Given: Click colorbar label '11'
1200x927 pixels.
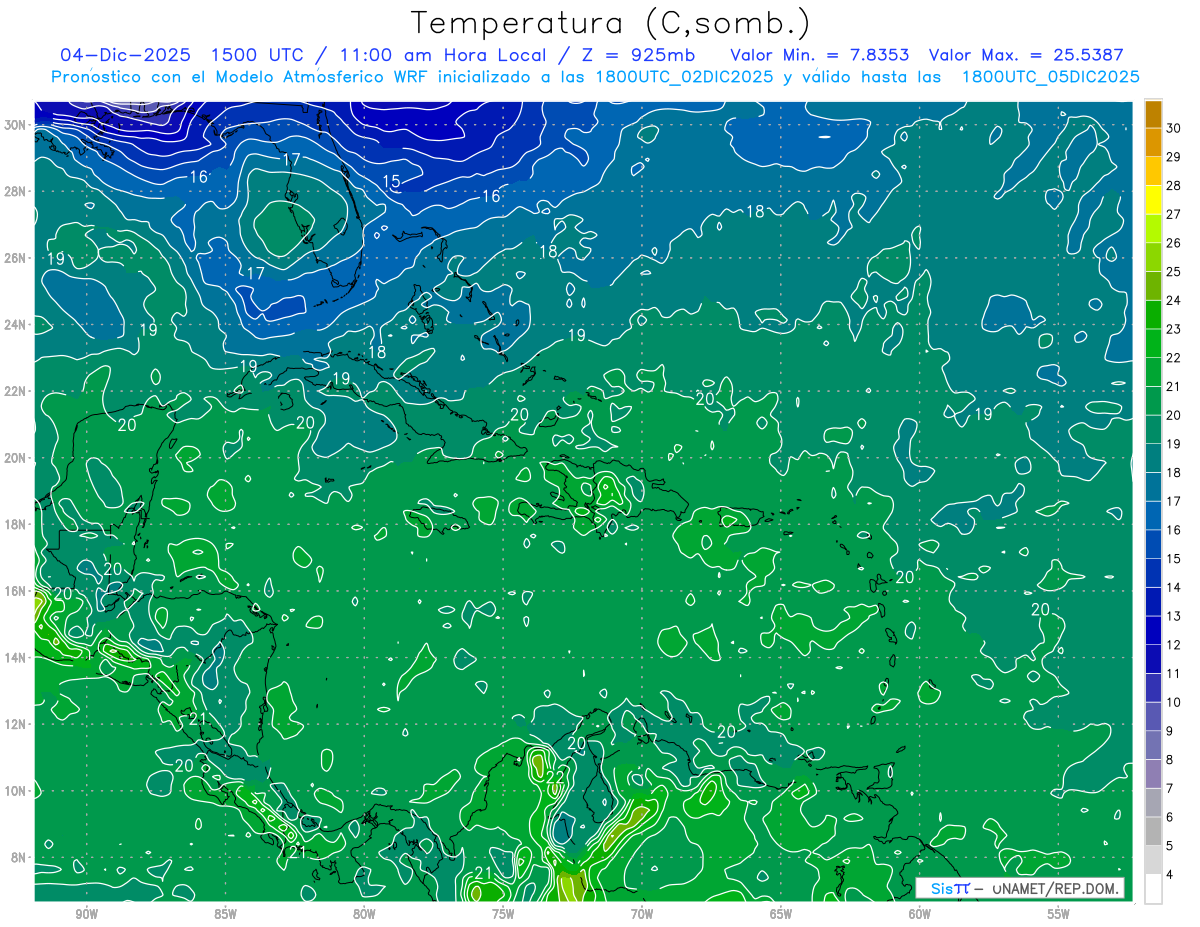Looking at the screenshot, I should coord(1174,674).
